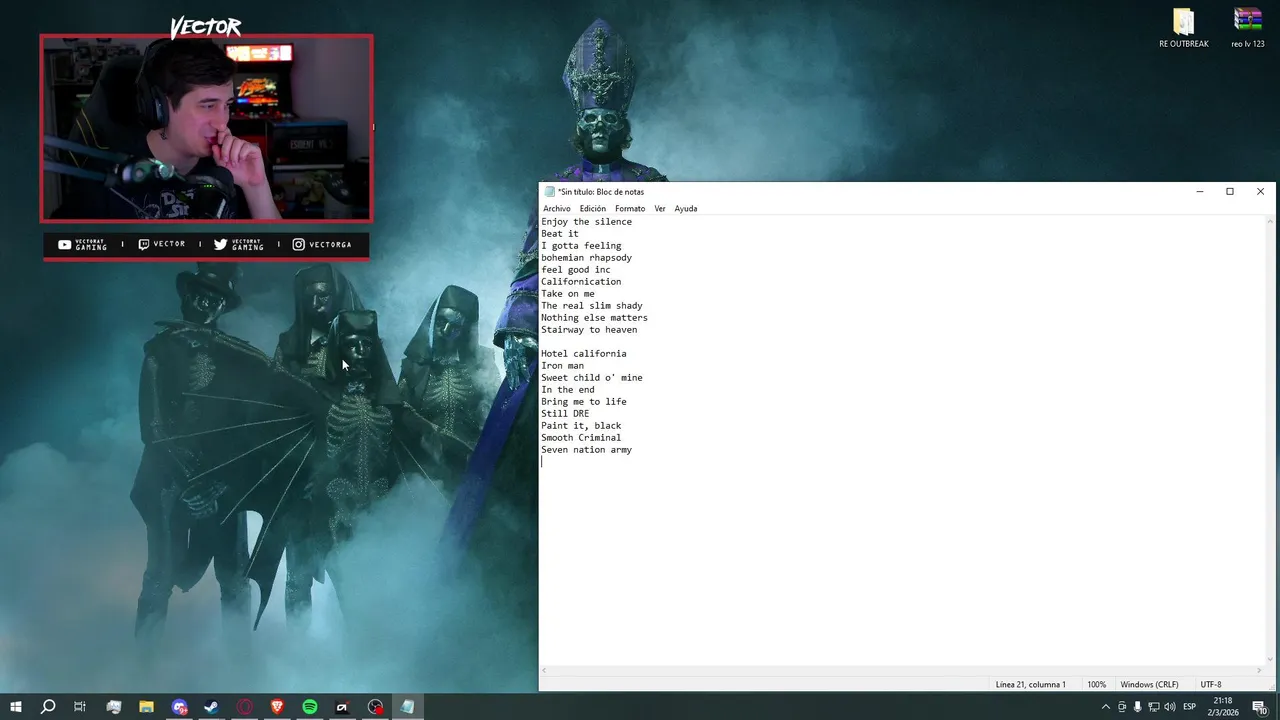Select the reo lv 123 archive icon
This screenshot has width=1280, height=720.
(x=1248, y=28)
